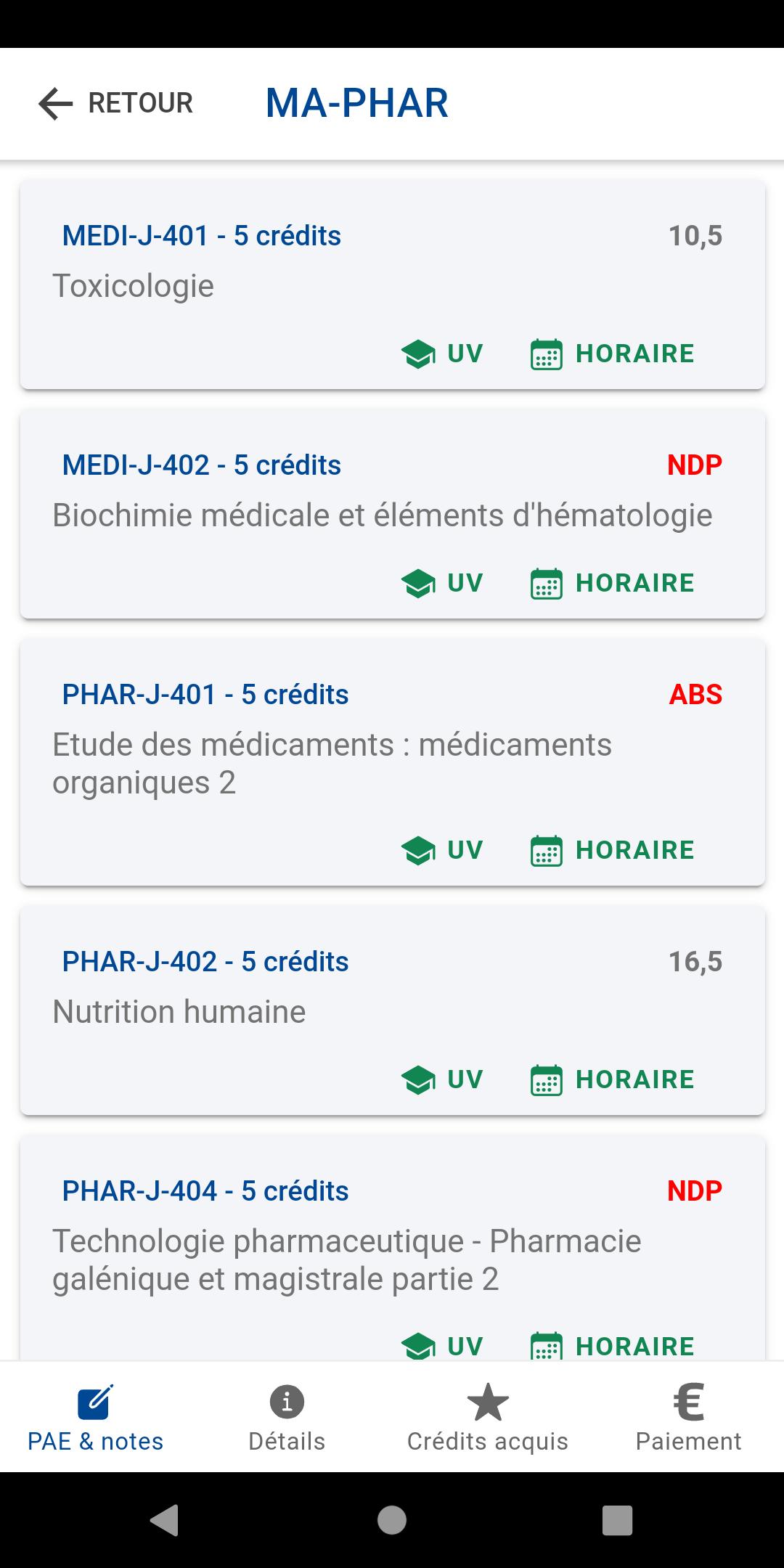Tap the euro icon for Paiement
The image size is (784, 1568).
pos(688,1402)
